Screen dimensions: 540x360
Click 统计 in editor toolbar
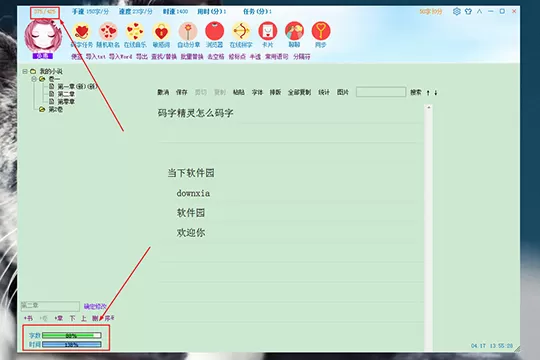tap(324, 92)
